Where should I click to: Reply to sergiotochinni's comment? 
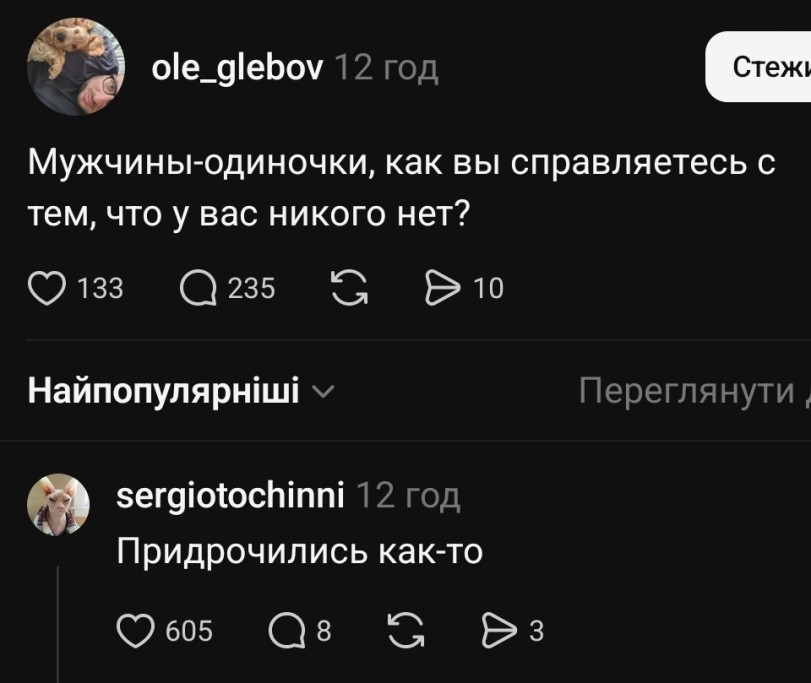point(287,630)
